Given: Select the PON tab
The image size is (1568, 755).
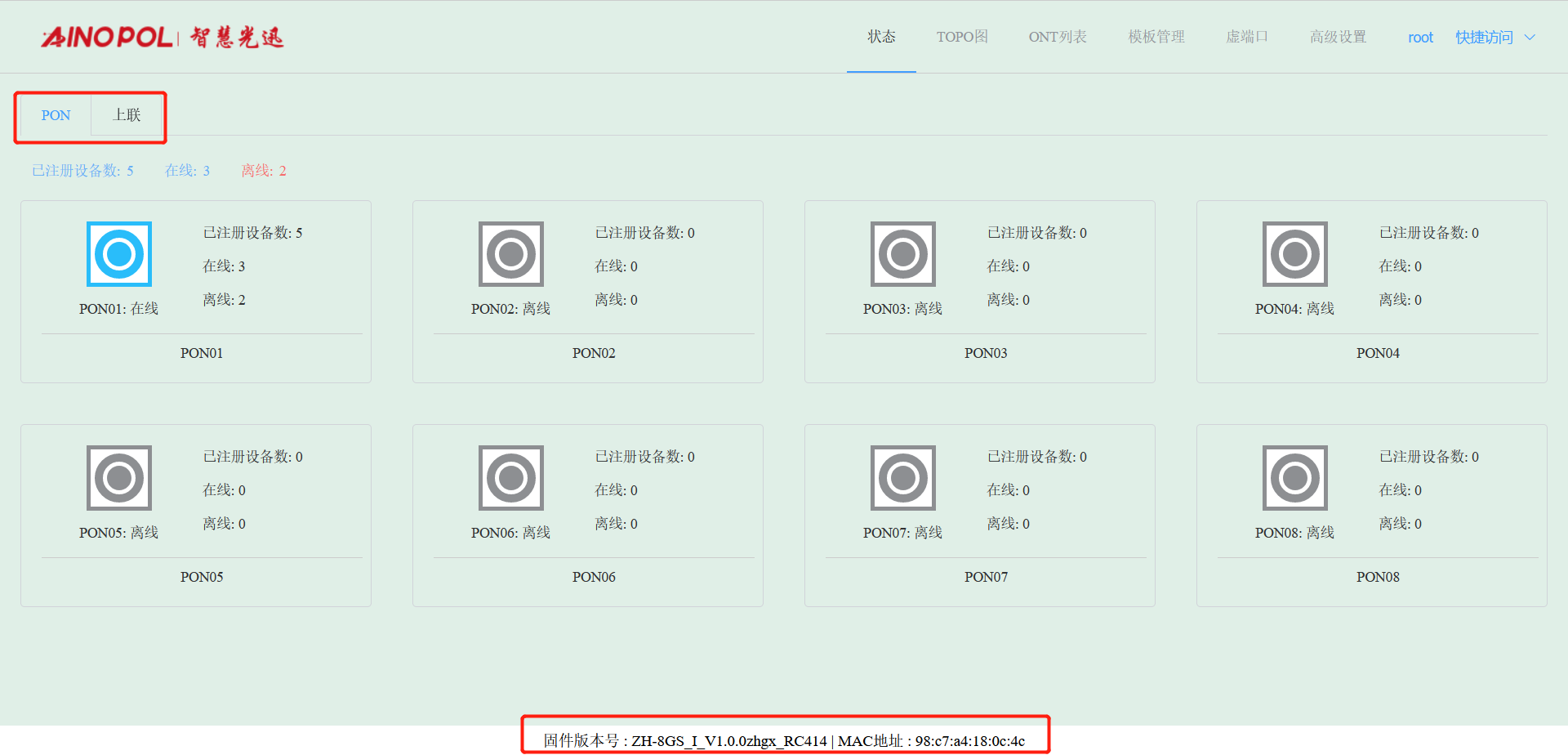Looking at the screenshot, I should (56, 115).
